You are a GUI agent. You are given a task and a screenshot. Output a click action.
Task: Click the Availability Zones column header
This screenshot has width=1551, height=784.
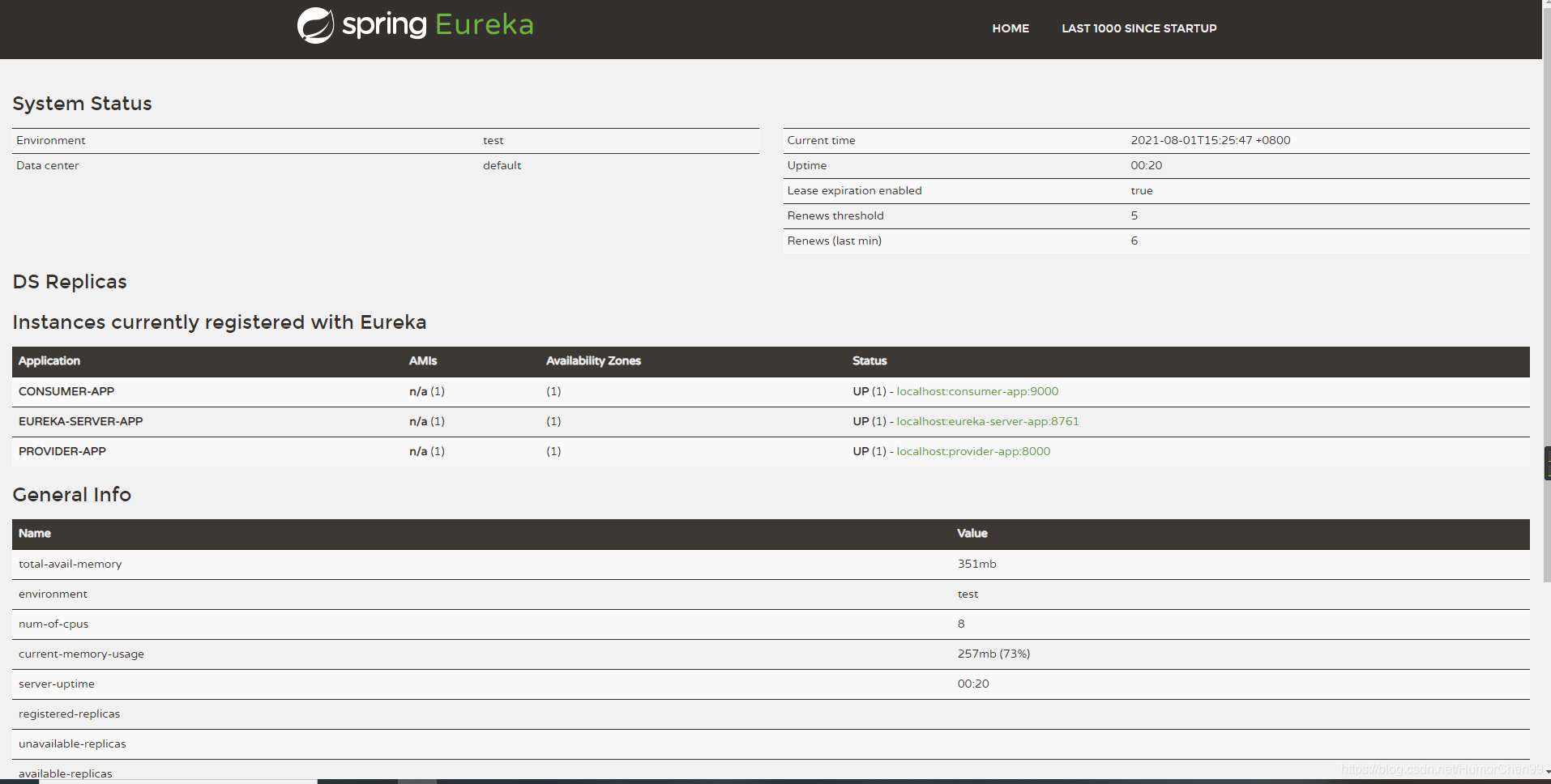click(x=593, y=360)
